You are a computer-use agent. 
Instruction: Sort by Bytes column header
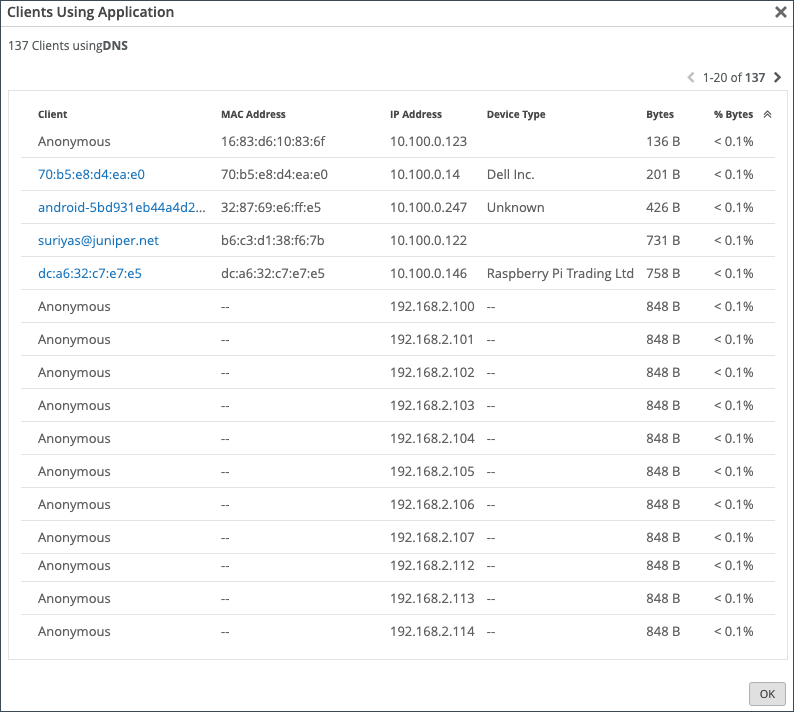(x=660, y=115)
